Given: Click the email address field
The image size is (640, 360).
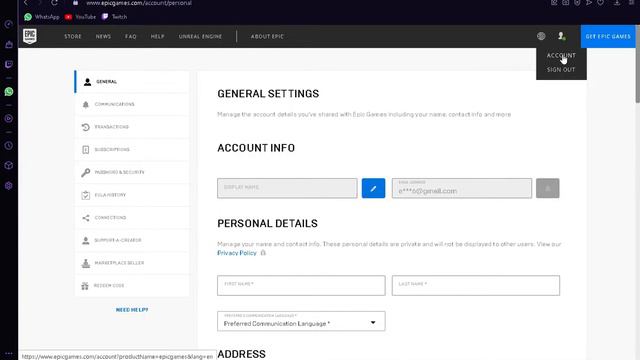Looking at the screenshot, I should tap(462, 188).
